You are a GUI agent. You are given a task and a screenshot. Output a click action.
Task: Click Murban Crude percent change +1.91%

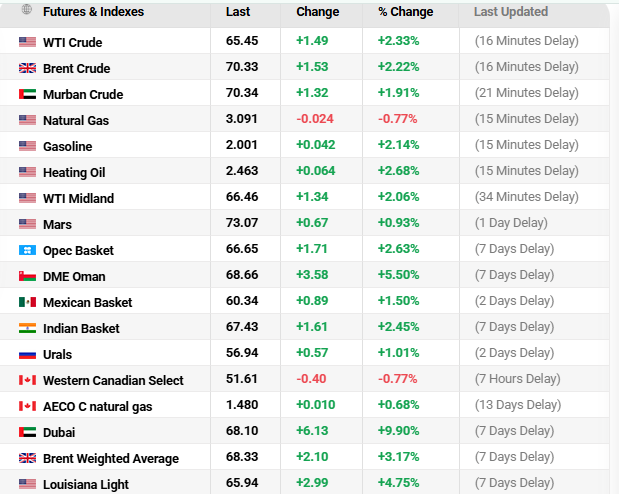(x=398, y=93)
